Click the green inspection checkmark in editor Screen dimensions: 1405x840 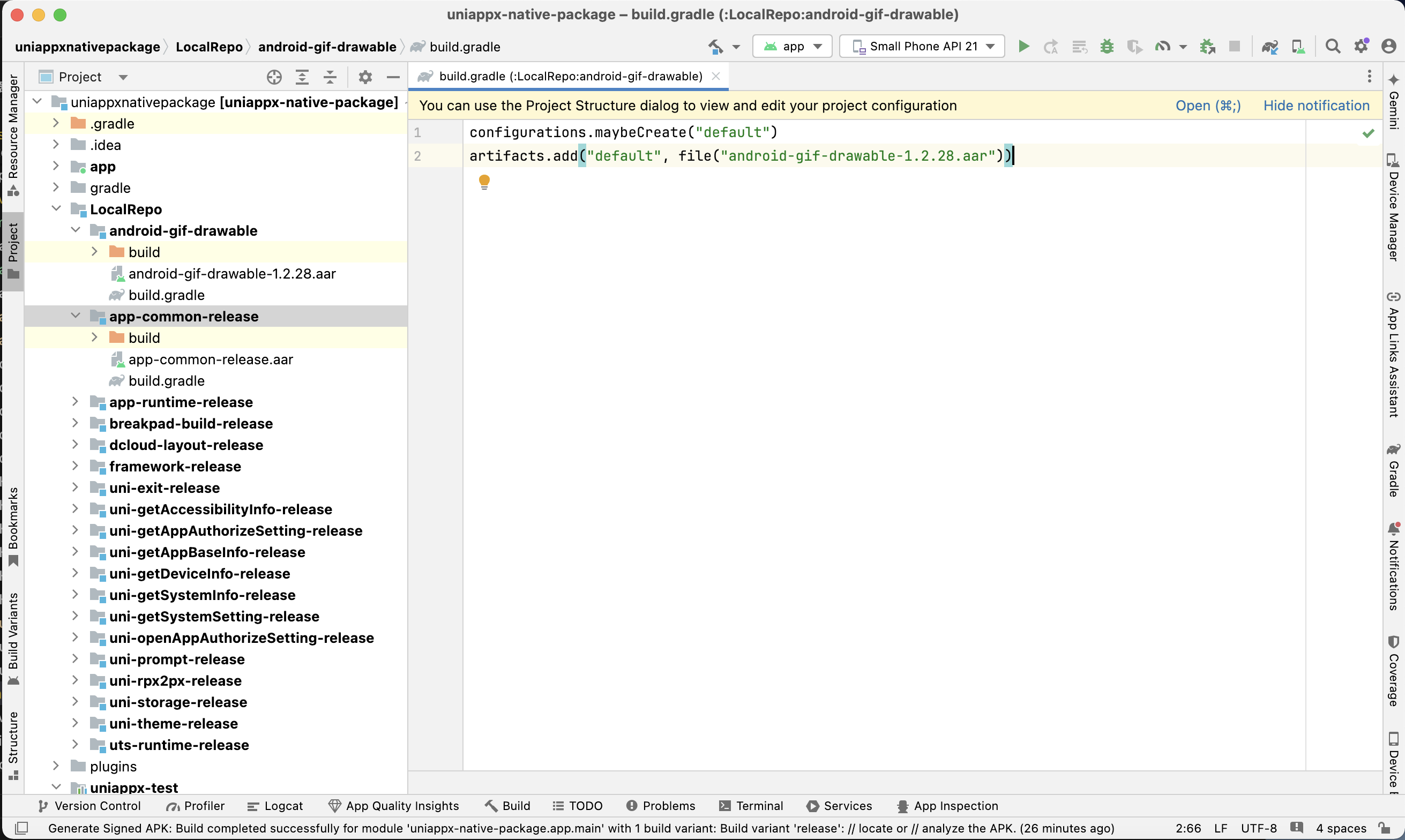click(x=1368, y=133)
